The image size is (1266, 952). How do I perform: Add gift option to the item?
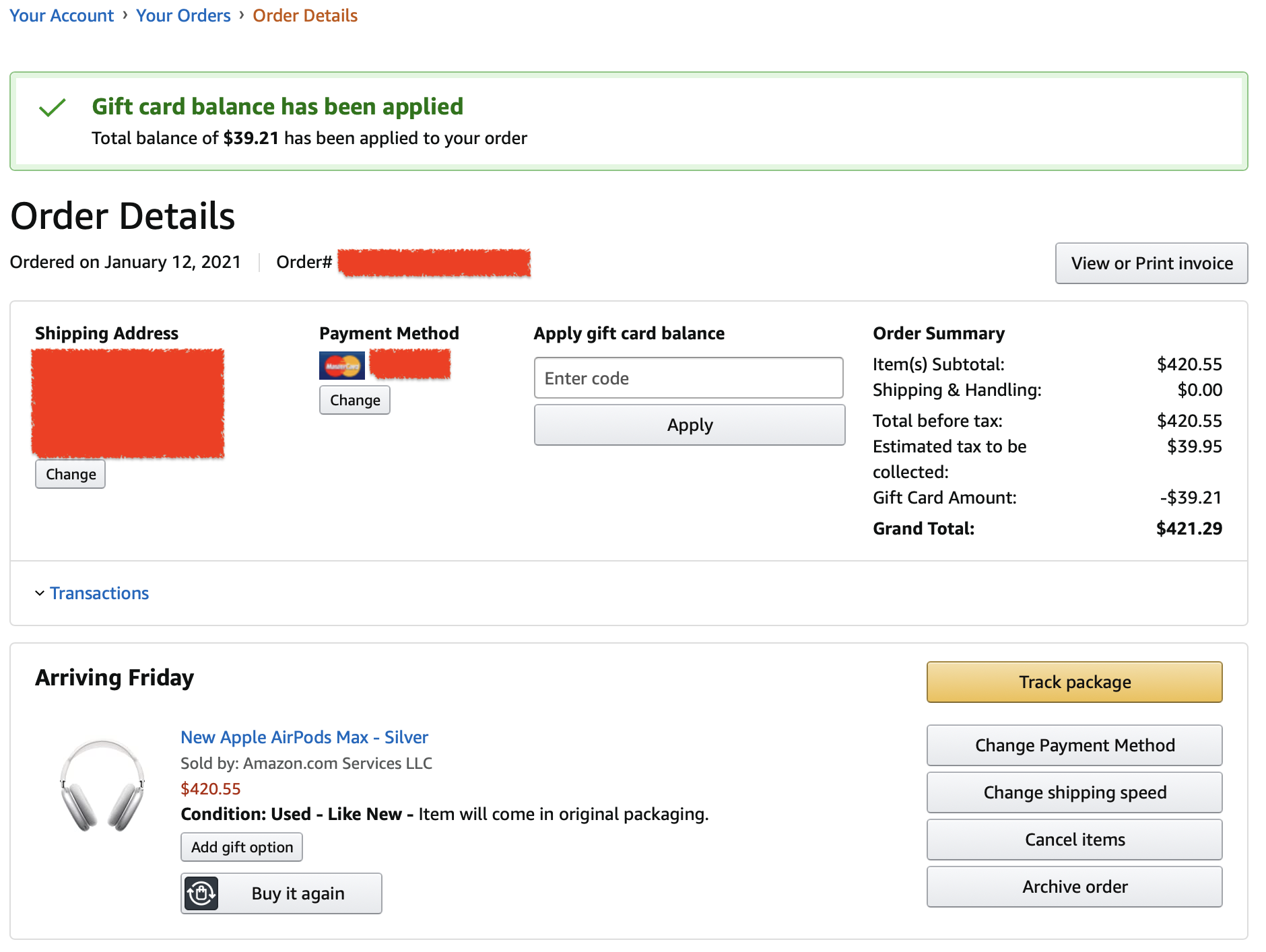click(x=242, y=847)
